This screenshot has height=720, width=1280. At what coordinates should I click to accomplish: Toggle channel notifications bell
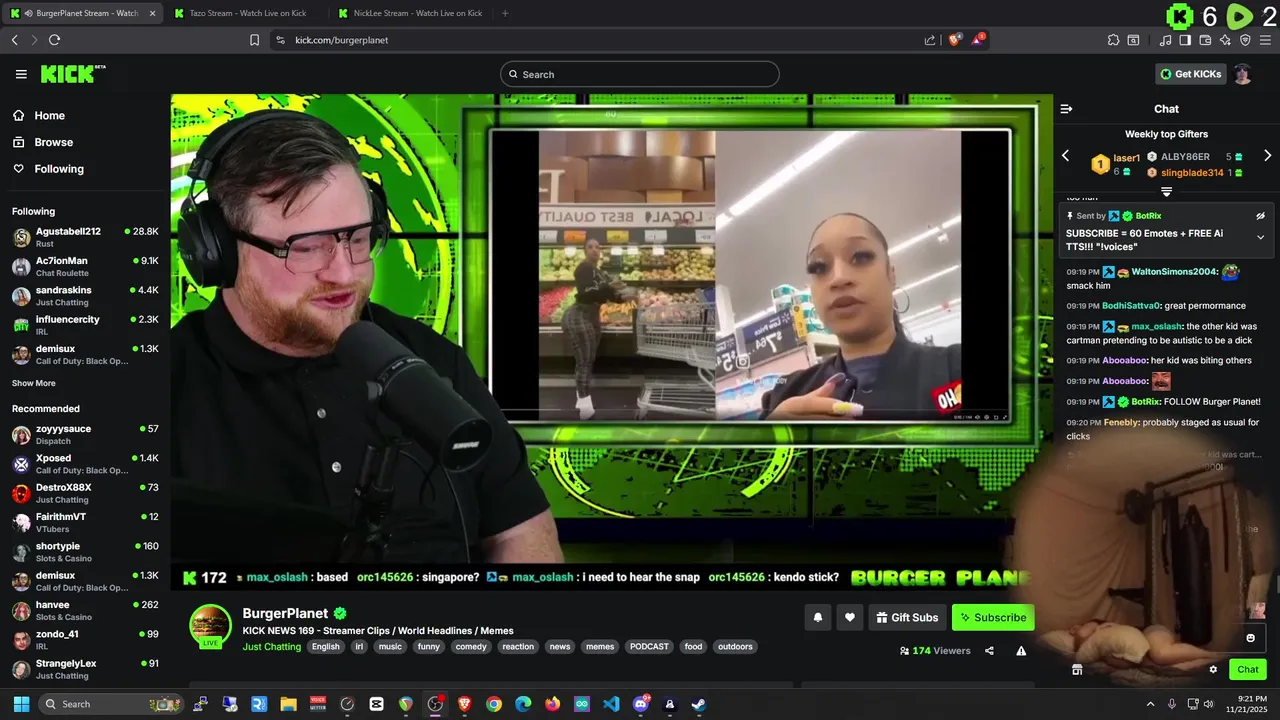coord(817,618)
